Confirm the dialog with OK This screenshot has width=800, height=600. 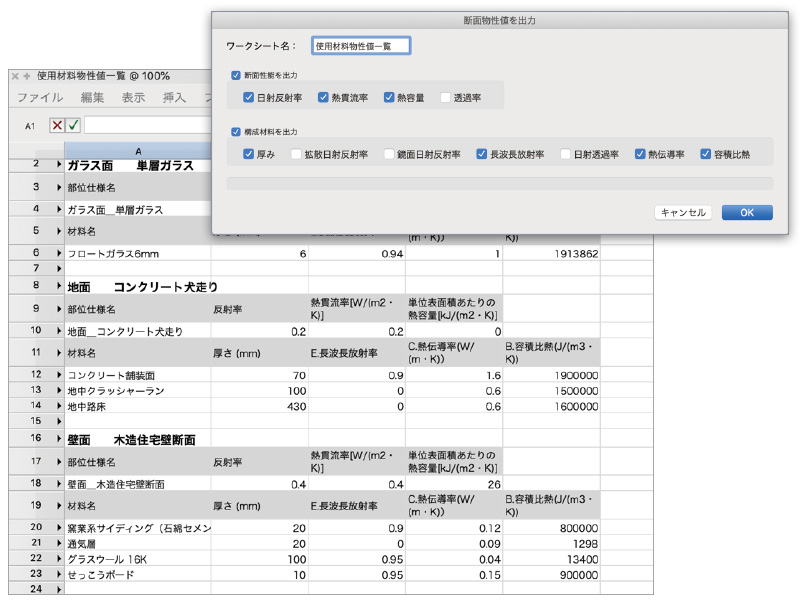746,212
